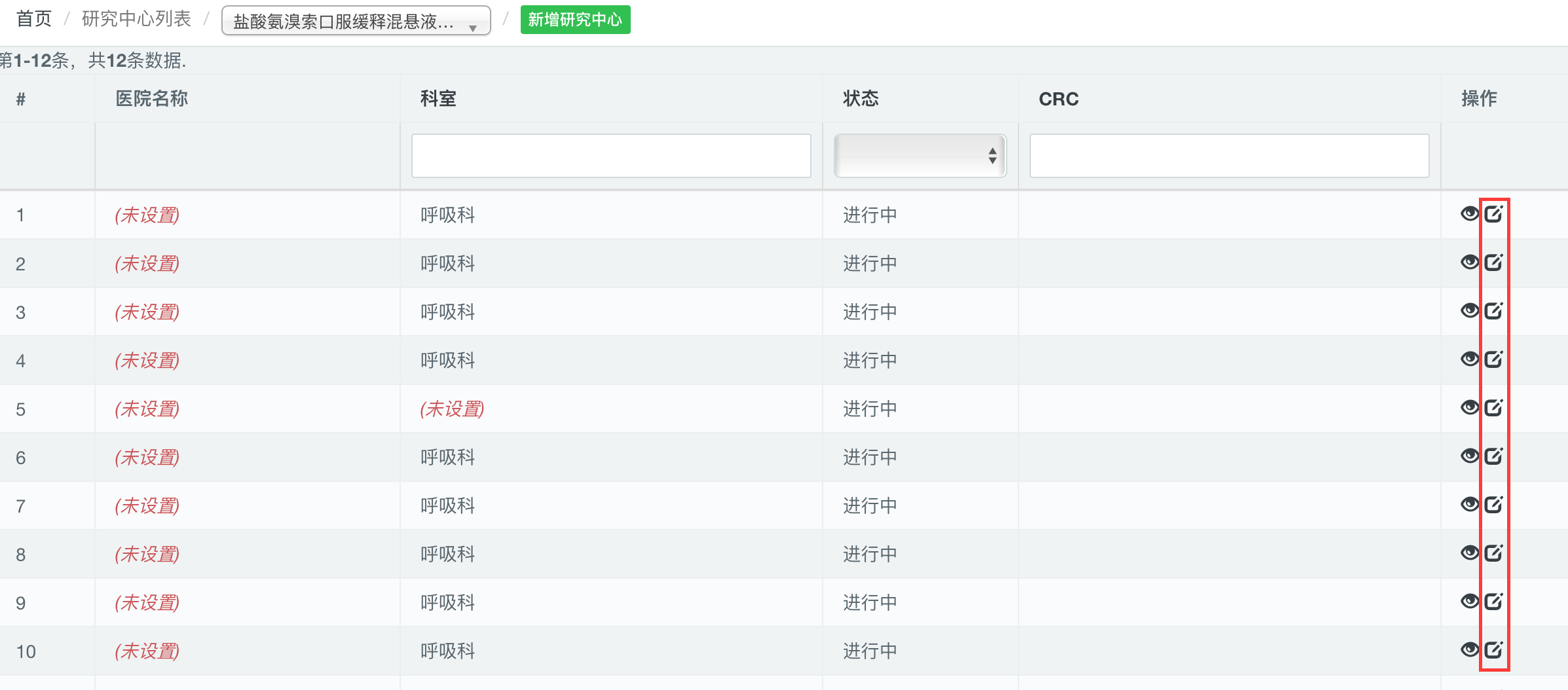Open the 状态 filter dropdown
1568x690 pixels.
coord(920,156)
